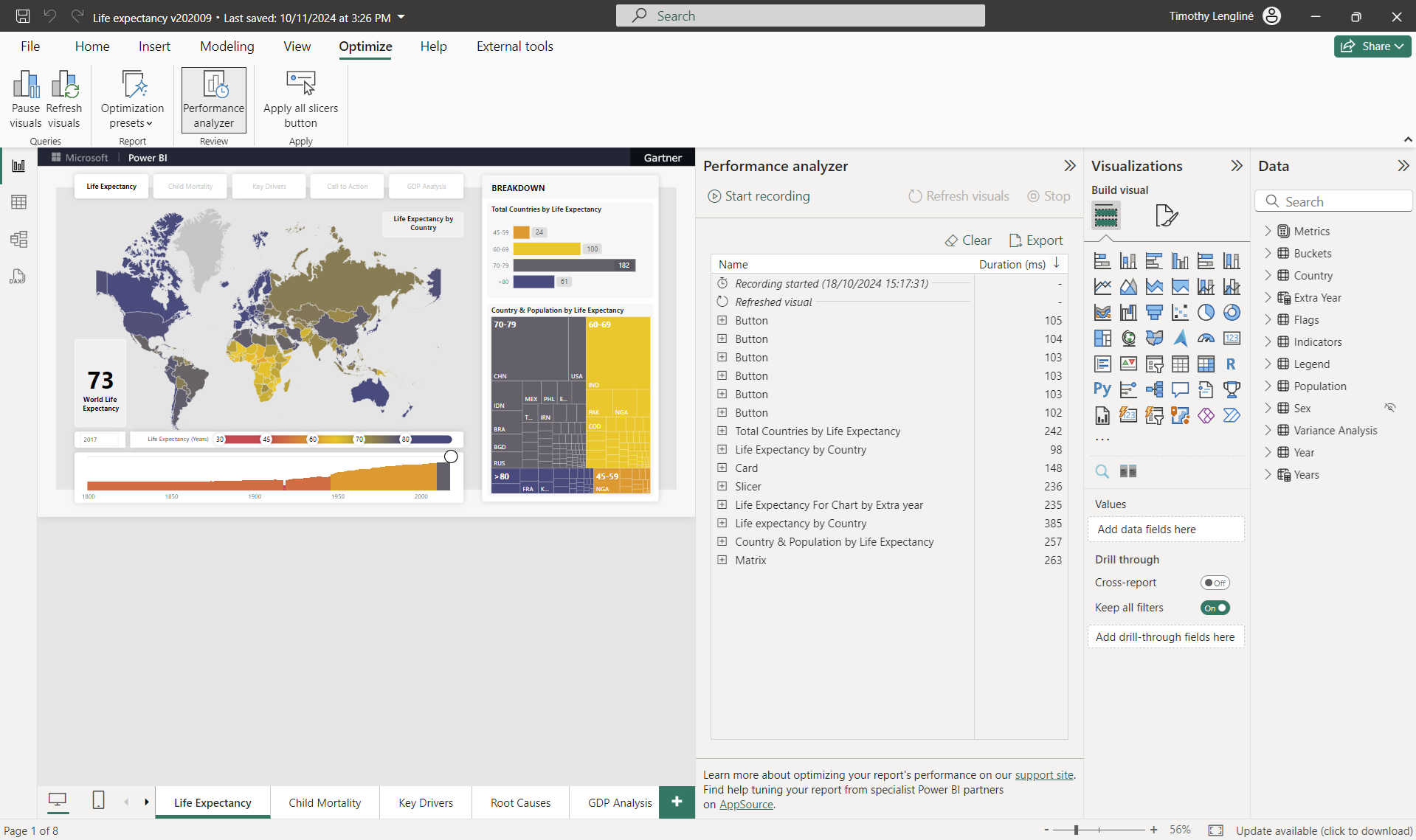This screenshot has width=1416, height=840.
Task: Turn on Cross-report drill through toggle
Action: pos(1215,583)
